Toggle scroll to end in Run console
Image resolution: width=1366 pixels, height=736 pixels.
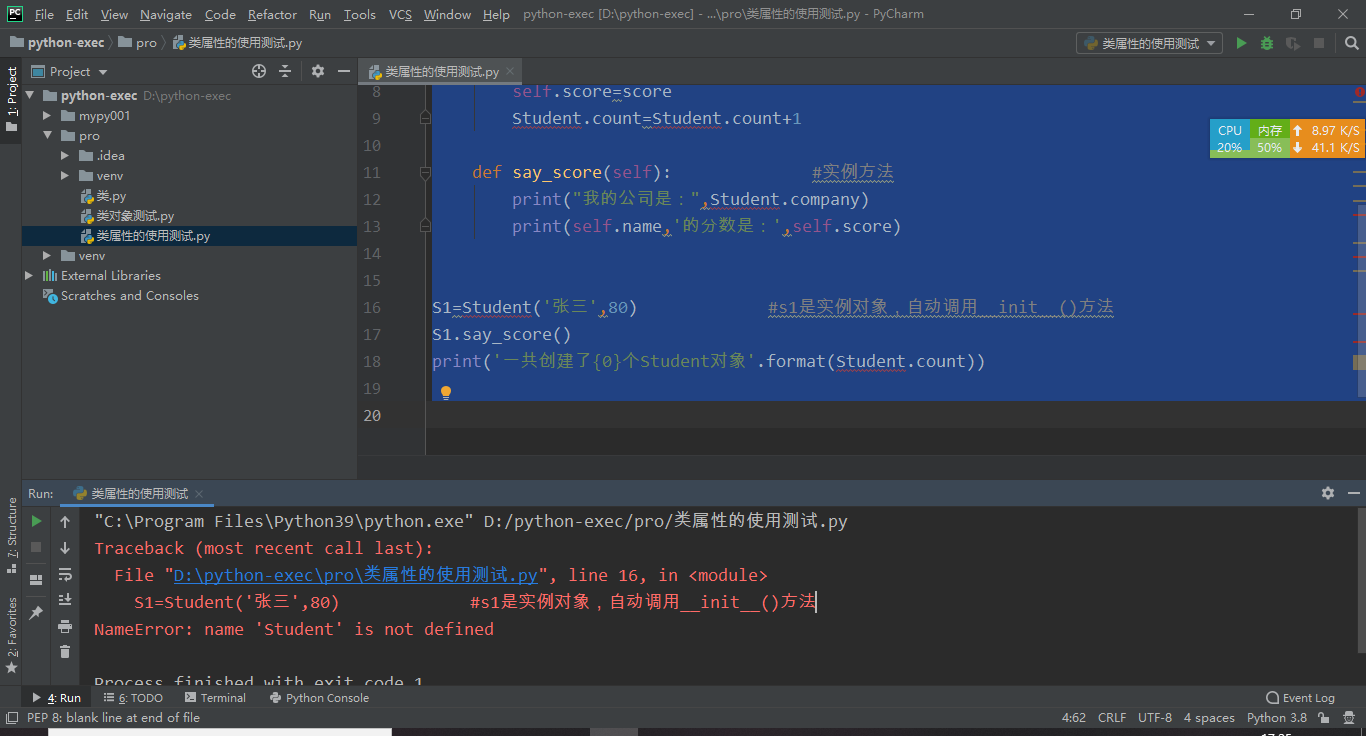point(65,600)
